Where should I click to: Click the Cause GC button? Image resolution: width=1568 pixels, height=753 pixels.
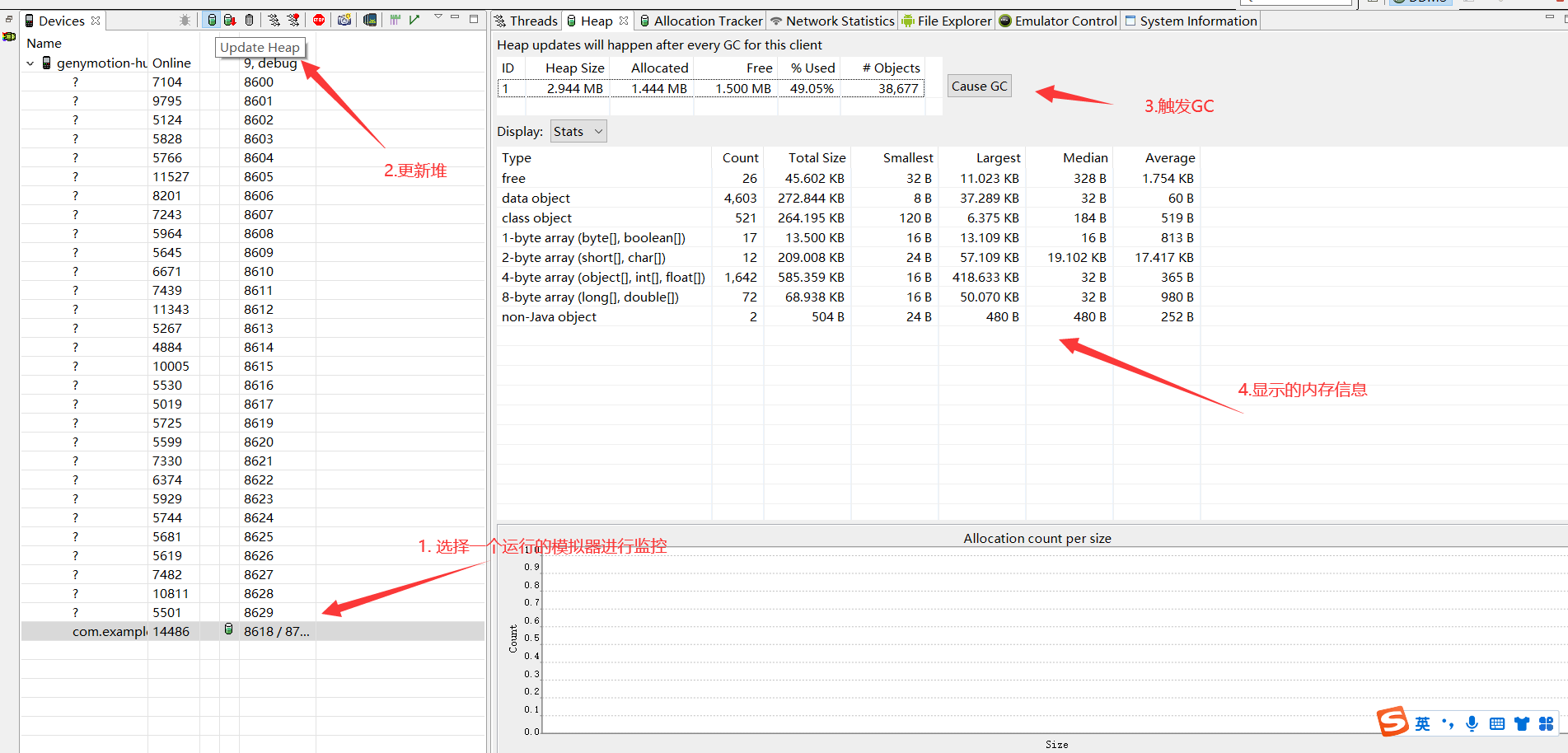(980, 87)
